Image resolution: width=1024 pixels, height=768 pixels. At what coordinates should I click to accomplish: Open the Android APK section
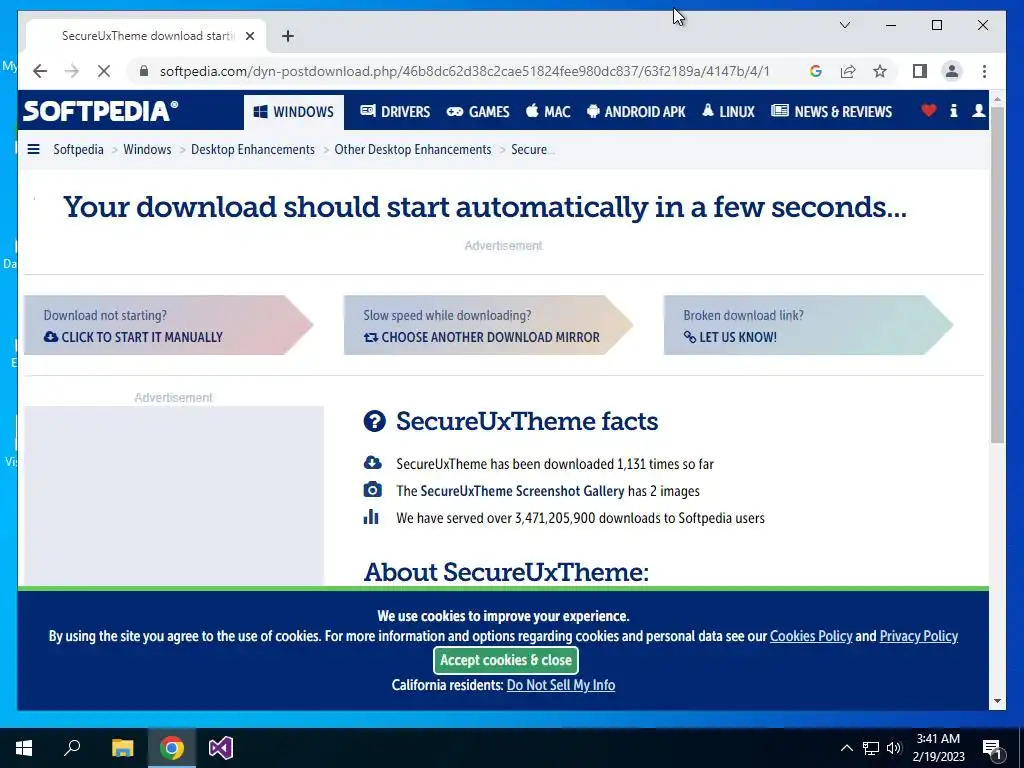pyautogui.click(x=636, y=112)
